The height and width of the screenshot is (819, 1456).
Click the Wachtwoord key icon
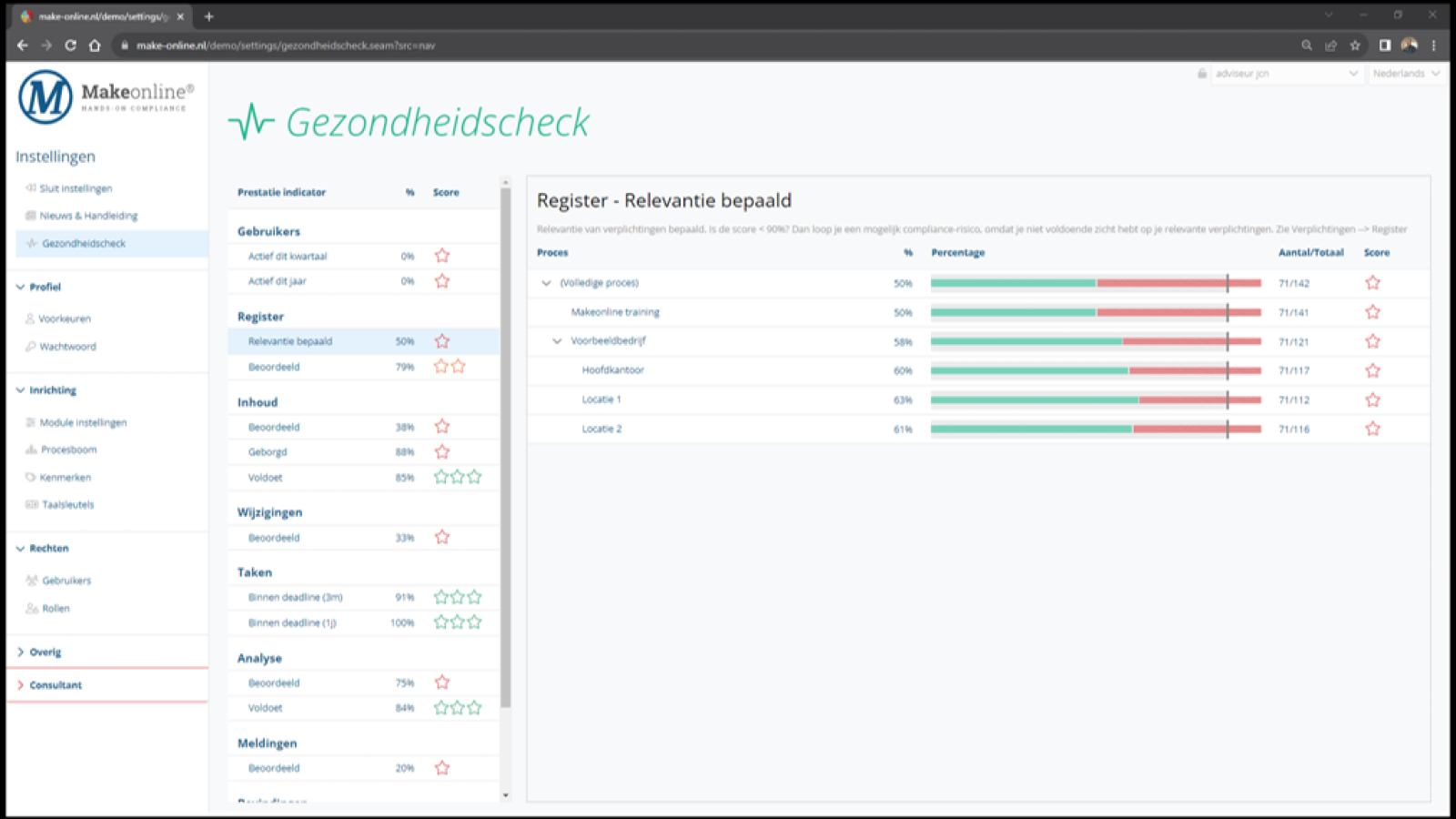30,347
